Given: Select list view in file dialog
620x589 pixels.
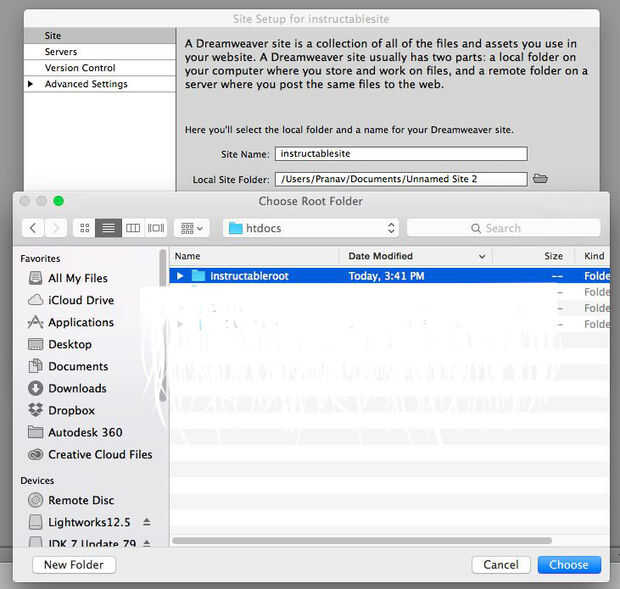Looking at the screenshot, I should point(108,228).
